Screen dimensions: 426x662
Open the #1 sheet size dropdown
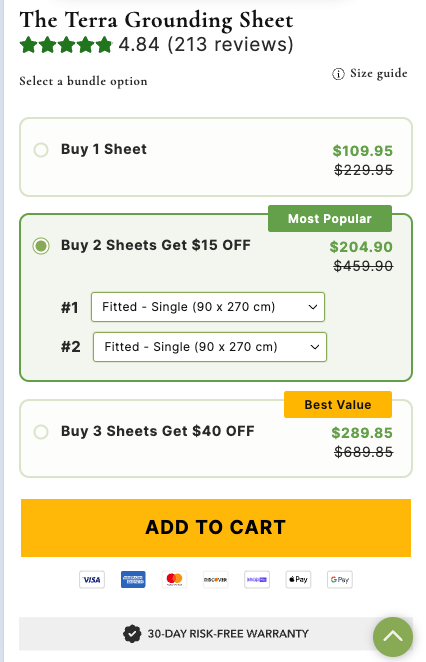click(x=208, y=307)
